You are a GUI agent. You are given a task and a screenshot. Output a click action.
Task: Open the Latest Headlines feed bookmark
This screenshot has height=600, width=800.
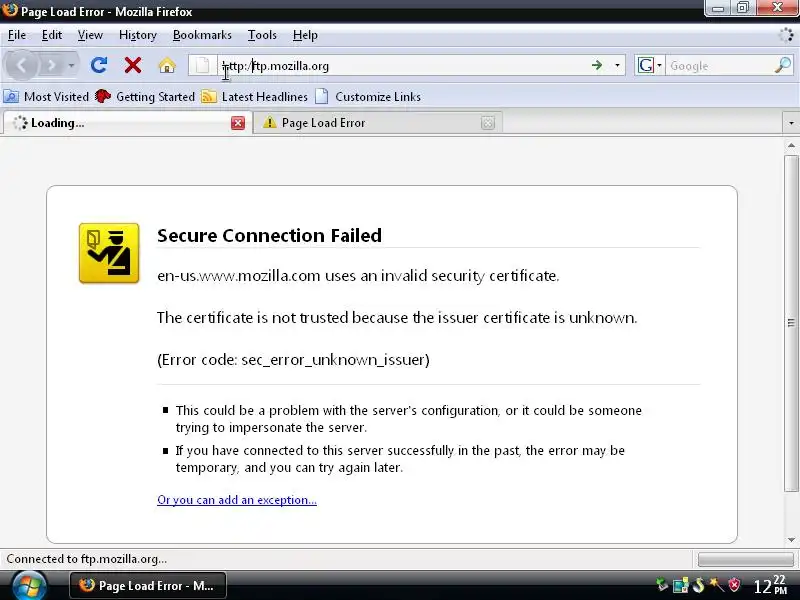click(x=254, y=96)
